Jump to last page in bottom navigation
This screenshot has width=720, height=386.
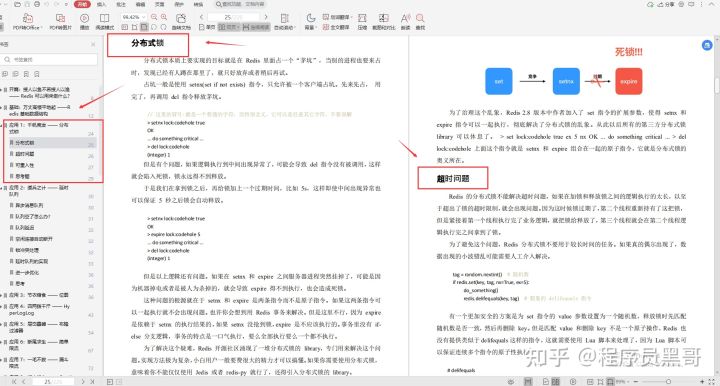93,381
